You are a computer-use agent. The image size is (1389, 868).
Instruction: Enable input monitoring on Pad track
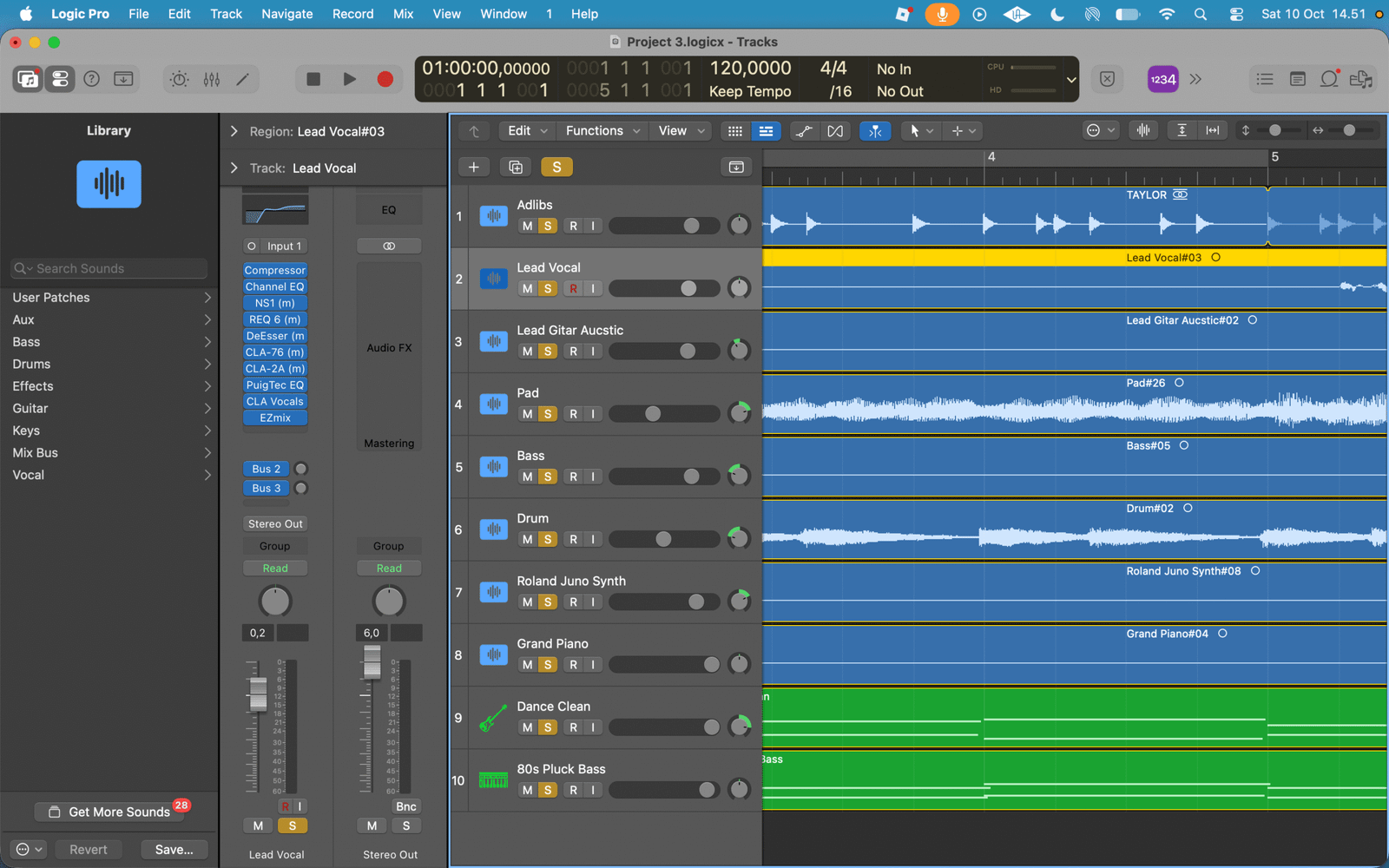click(594, 414)
